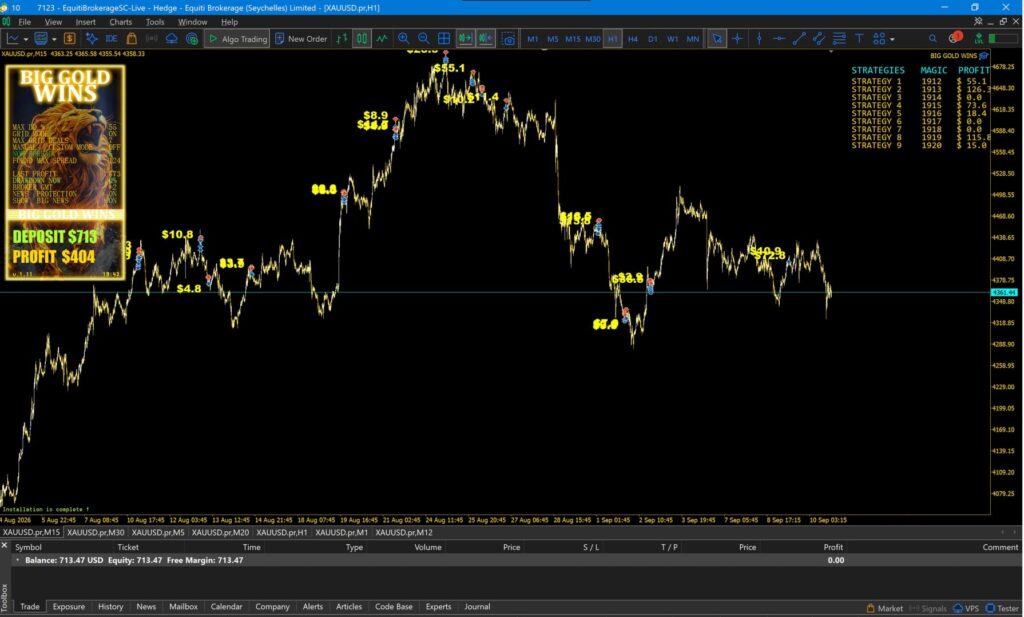Open the toolbar search icon
Viewport: 1024px width, 617px height.
[x=933, y=39]
